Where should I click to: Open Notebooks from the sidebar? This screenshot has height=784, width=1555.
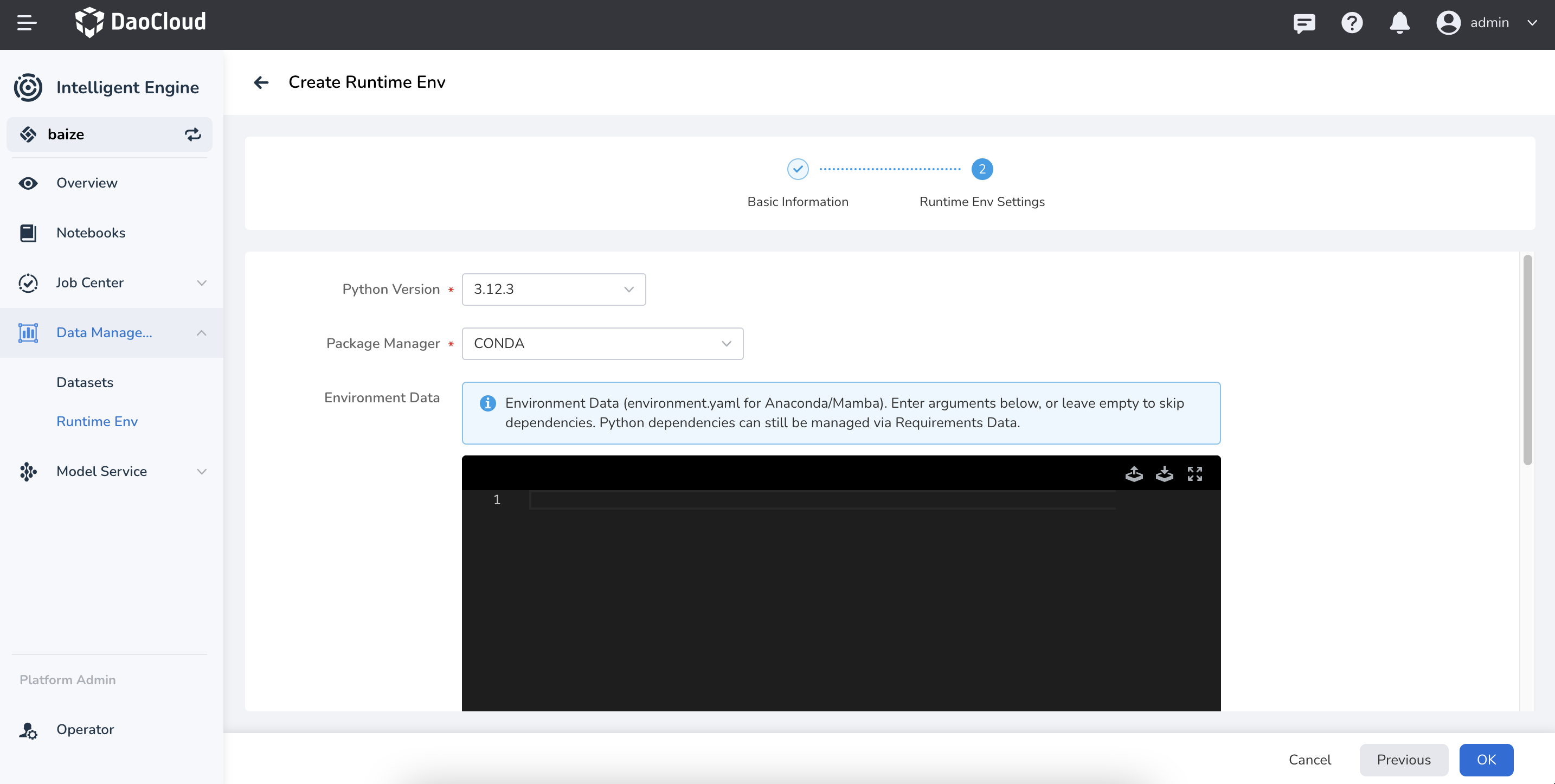point(91,233)
